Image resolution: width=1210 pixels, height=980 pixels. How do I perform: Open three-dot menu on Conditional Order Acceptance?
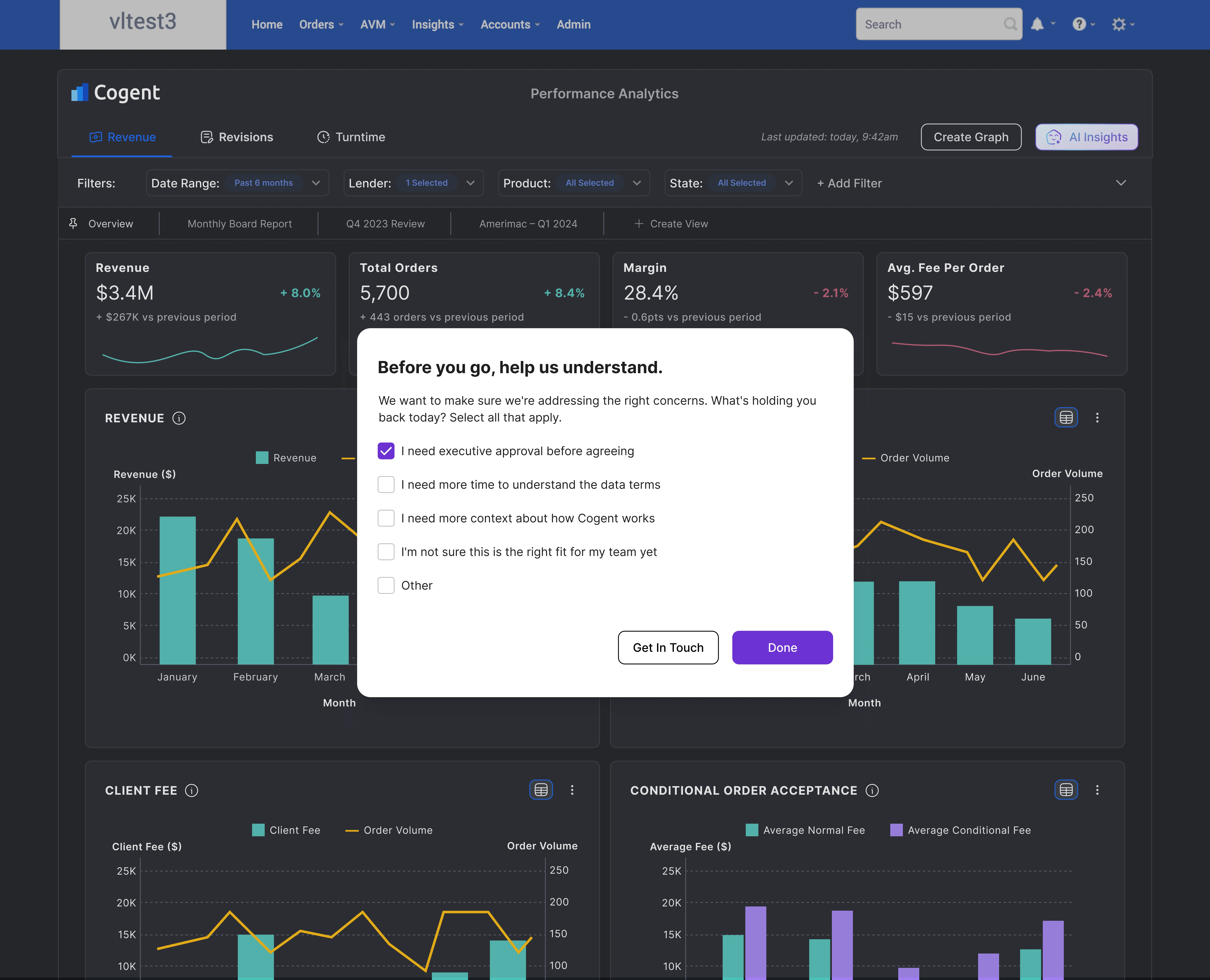click(x=1097, y=790)
